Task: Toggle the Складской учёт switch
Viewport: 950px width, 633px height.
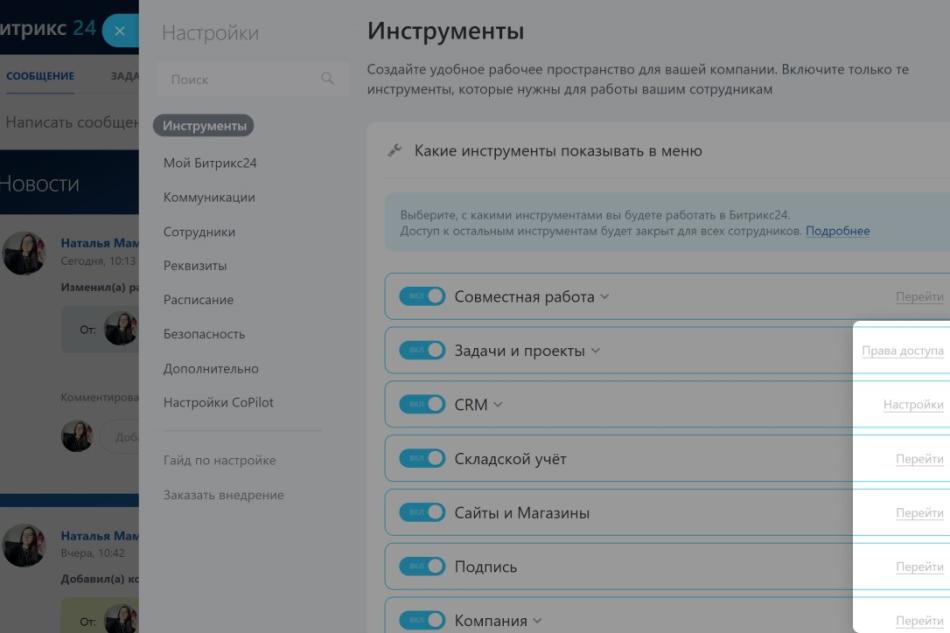Action: point(421,459)
